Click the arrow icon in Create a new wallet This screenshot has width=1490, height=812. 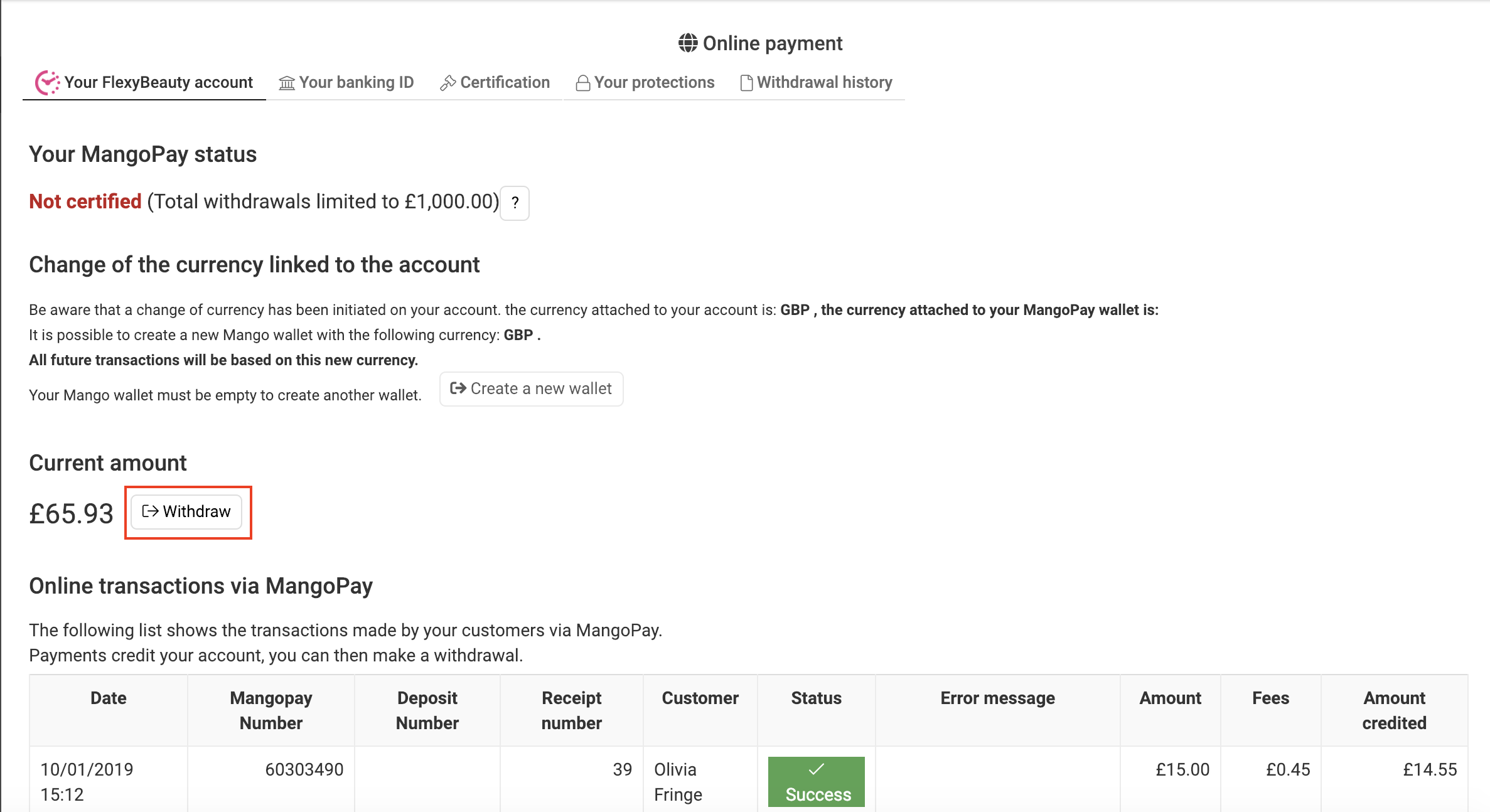(x=458, y=388)
